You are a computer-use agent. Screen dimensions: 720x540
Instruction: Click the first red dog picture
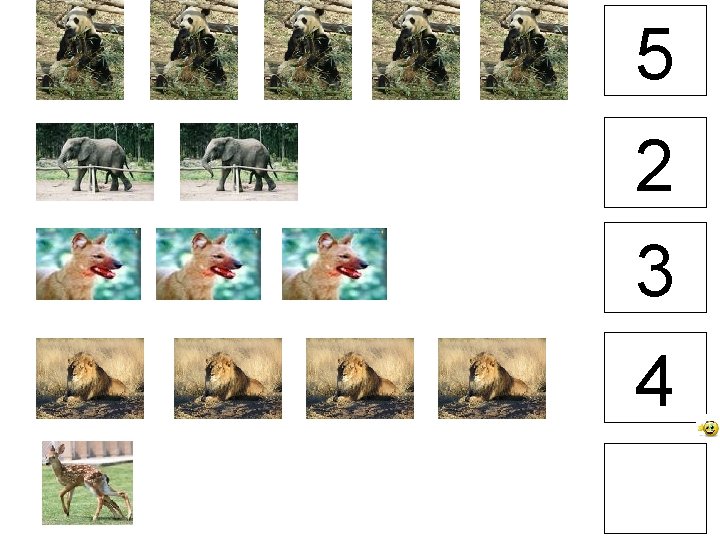point(89,264)
